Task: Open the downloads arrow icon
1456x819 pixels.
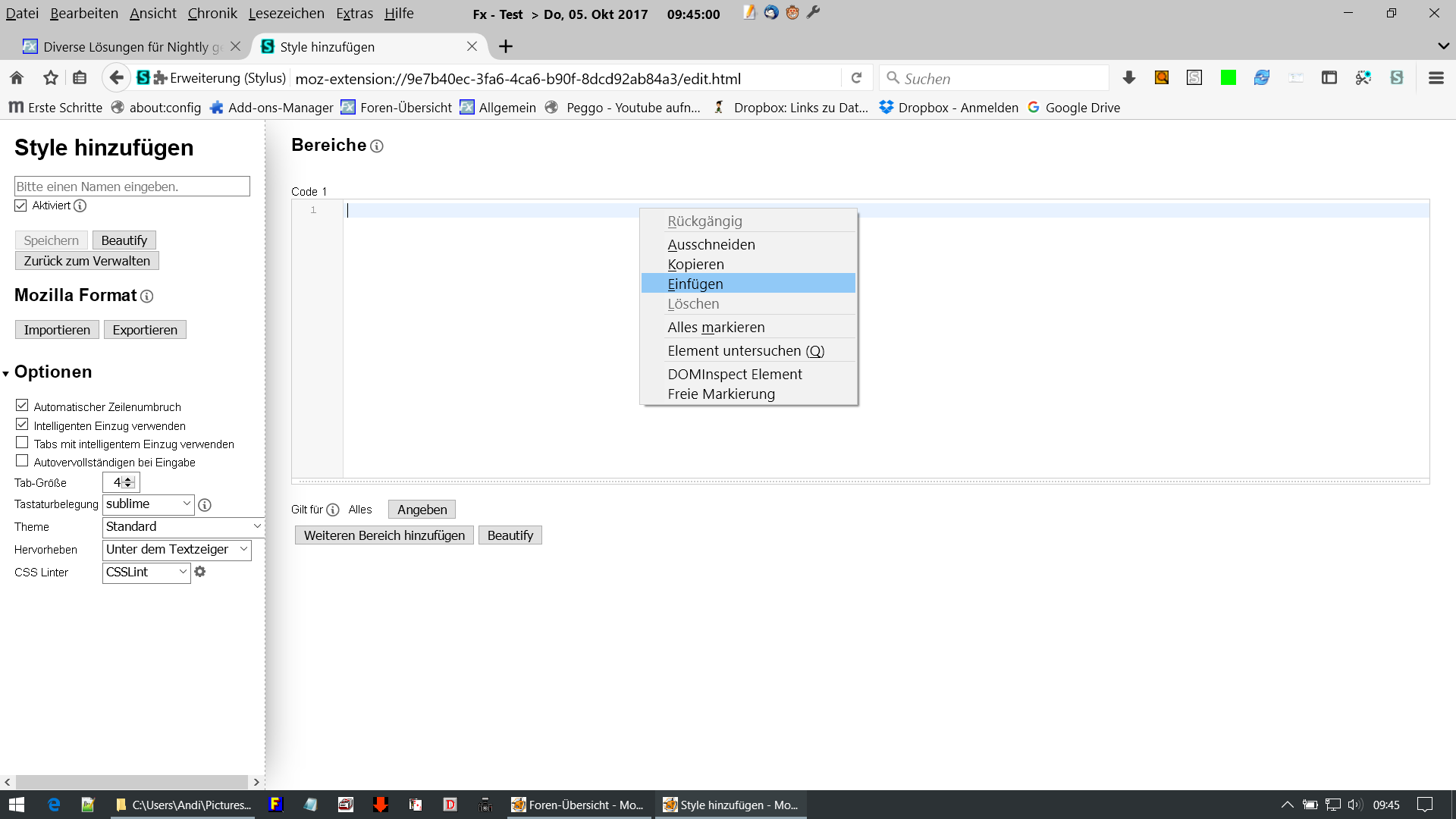Action: pyautogui.click(x=1128, y=78)
